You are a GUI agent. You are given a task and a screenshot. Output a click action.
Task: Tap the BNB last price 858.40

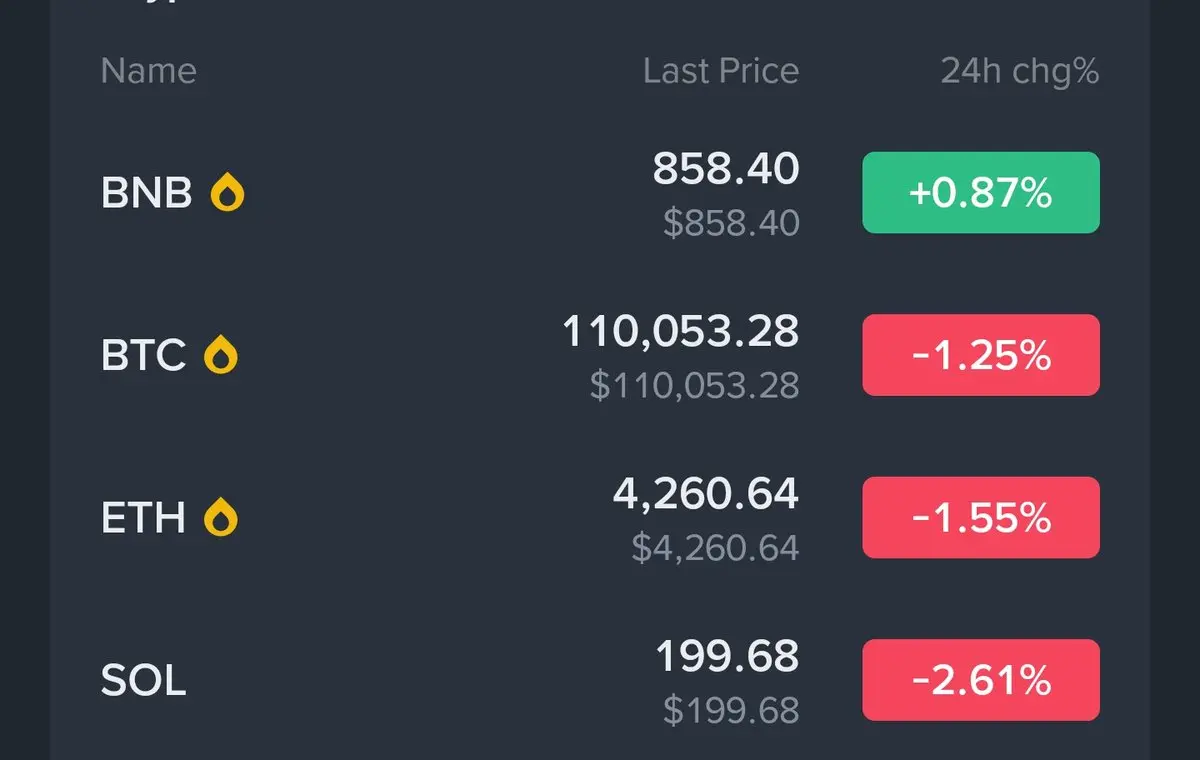726,169
